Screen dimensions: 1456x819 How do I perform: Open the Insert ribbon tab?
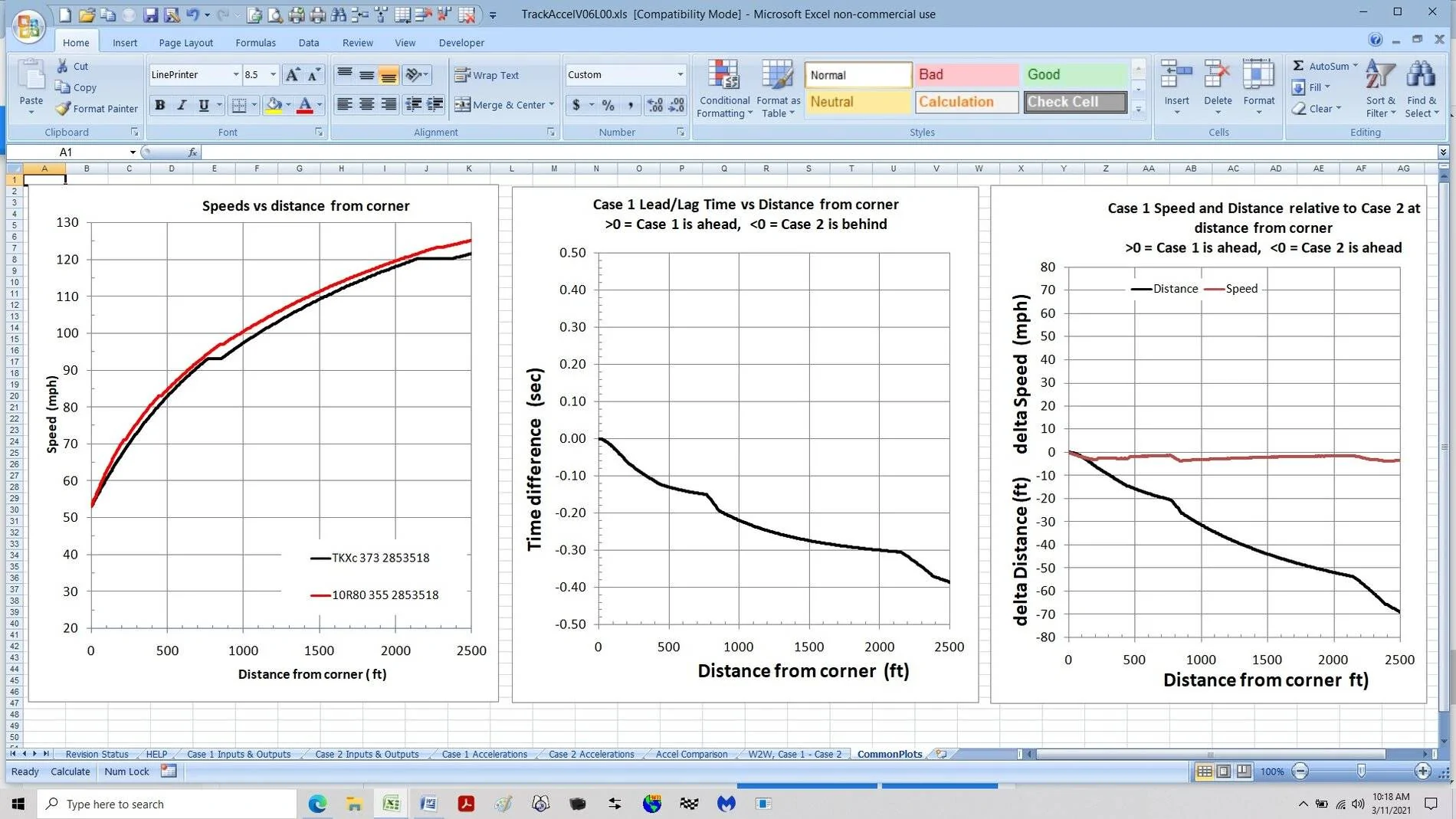pyautogui.click(x=125, y=43)
